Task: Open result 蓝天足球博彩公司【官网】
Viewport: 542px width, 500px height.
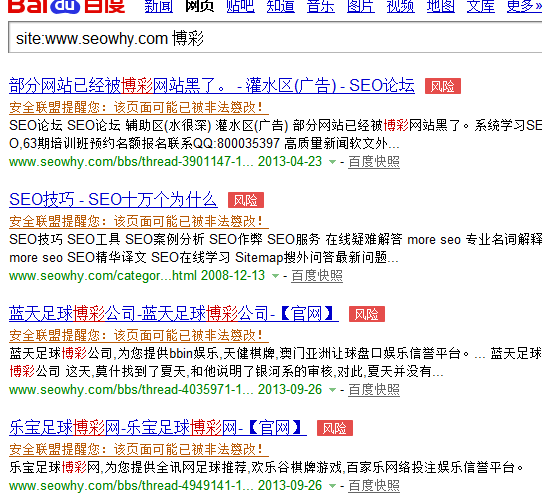Action: (174, 314)
